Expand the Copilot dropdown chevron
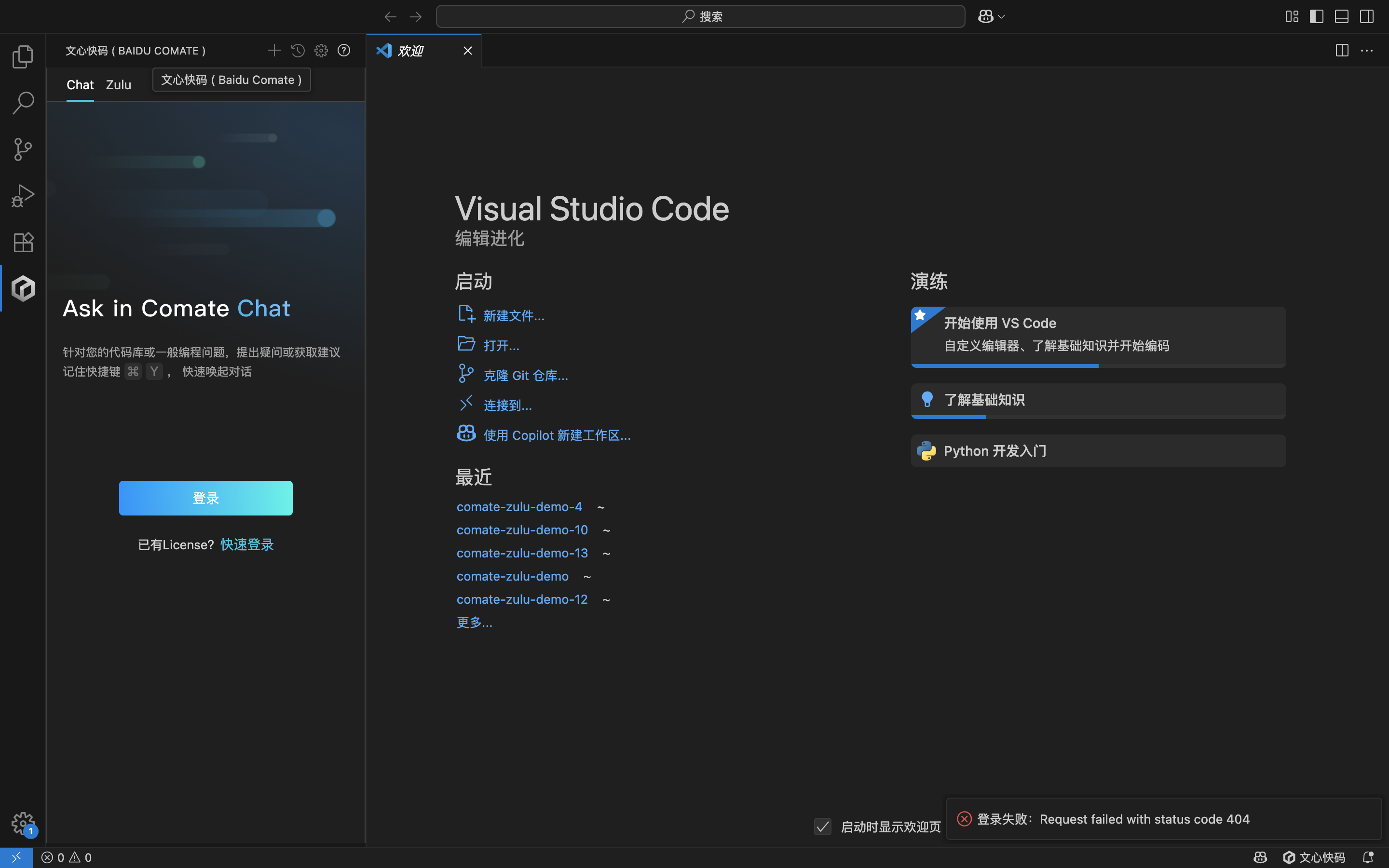The width and height of the screenshot is (1389, 868). click(1002, 17)
